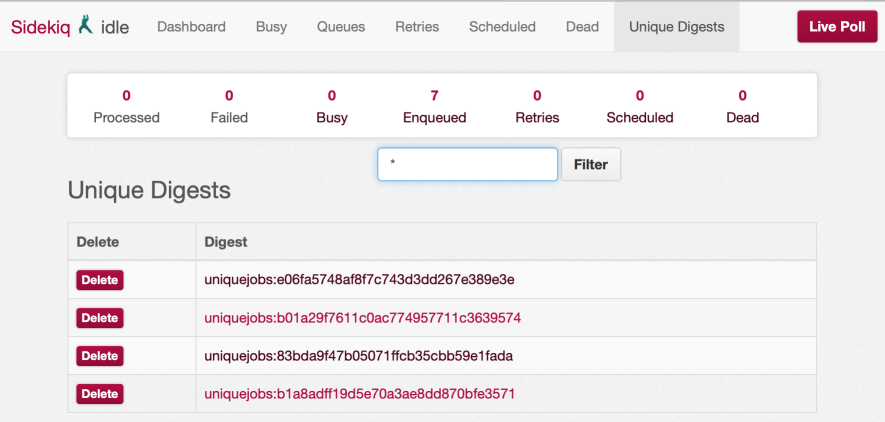Focus the digest filter input field
The width and height of the screenshot is (885, 422).
coord(467,164)
